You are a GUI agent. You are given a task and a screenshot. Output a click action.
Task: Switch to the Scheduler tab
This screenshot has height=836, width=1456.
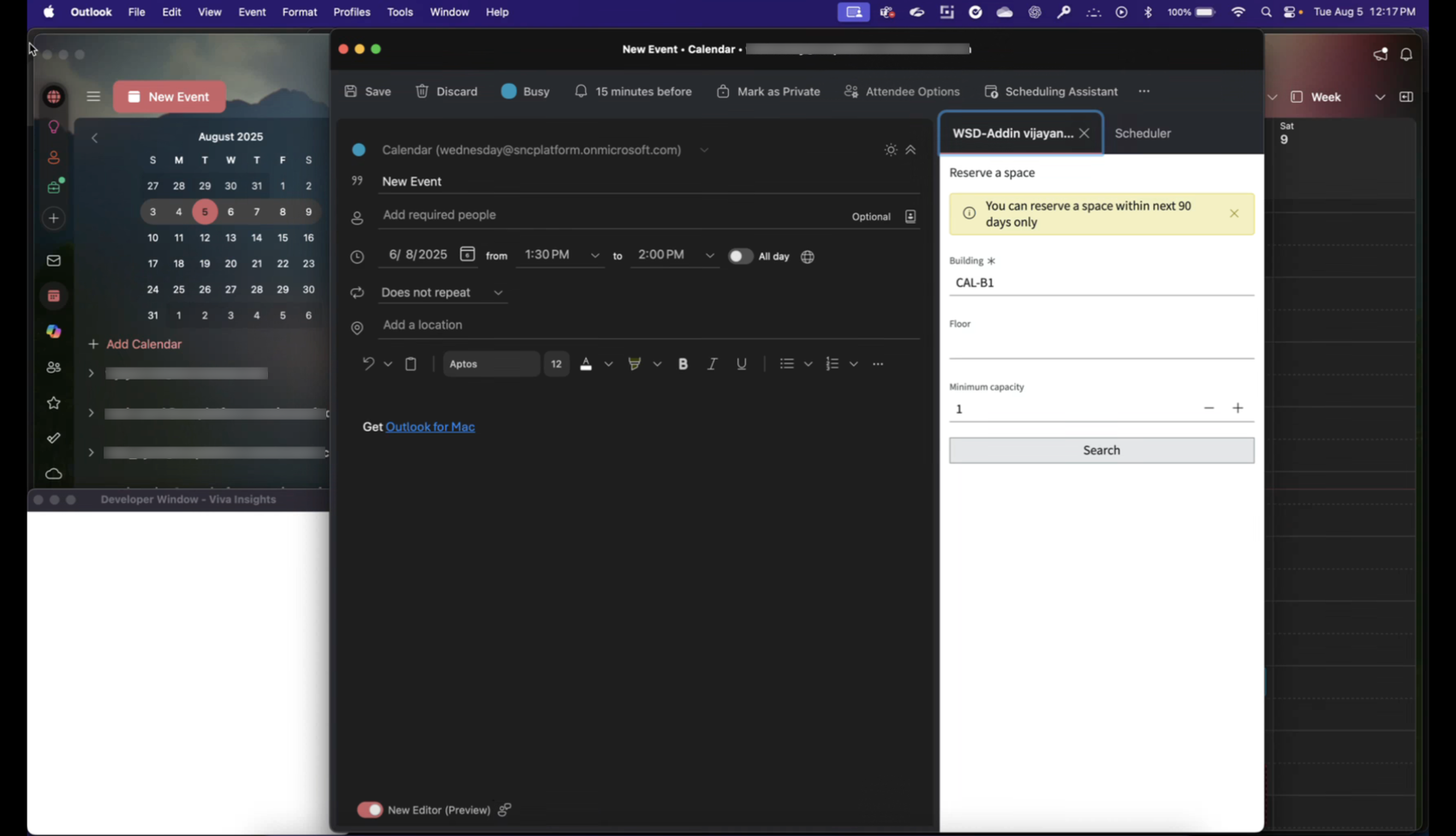(x=1143, y=134)
